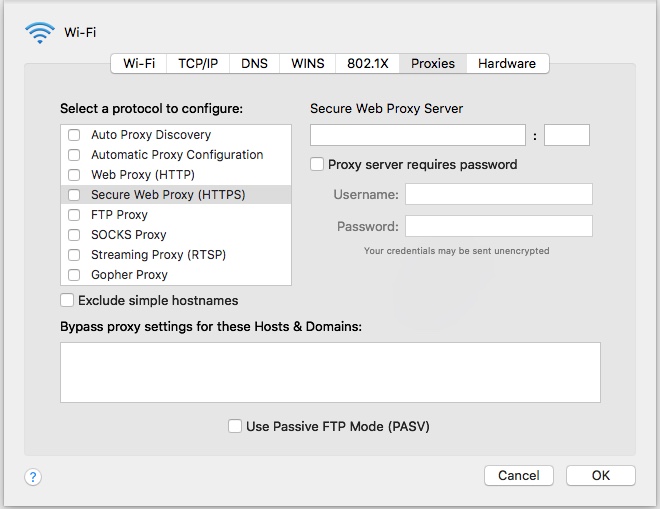Image resolution: width=660 pixels, height=509 pixels.
Task: Check the Web Proxy (HTTP) protocol box
Action: coord(74,175)
